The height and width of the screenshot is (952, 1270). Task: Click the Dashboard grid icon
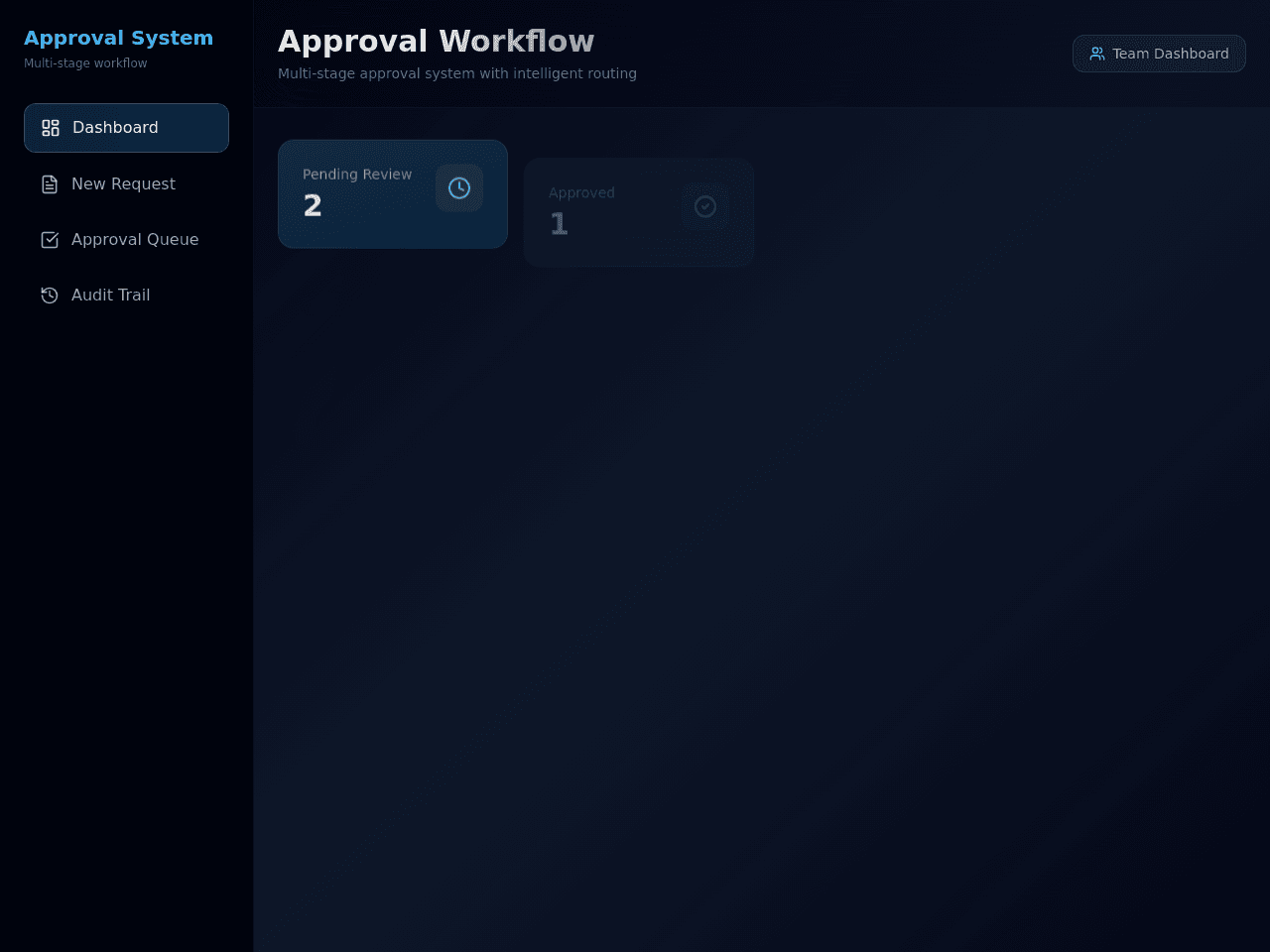pos(51,128)
